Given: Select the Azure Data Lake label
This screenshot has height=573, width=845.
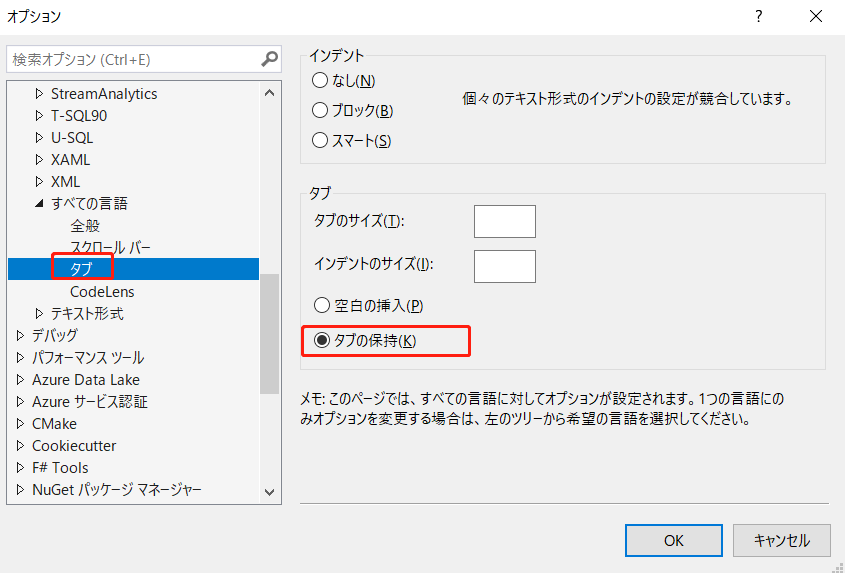Looking at the screenshot, I should [x=86, y=379].
